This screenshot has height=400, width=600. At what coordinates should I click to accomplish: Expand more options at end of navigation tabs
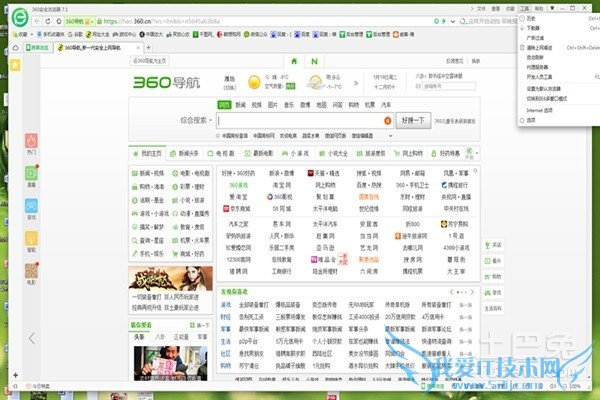point(477,153)
